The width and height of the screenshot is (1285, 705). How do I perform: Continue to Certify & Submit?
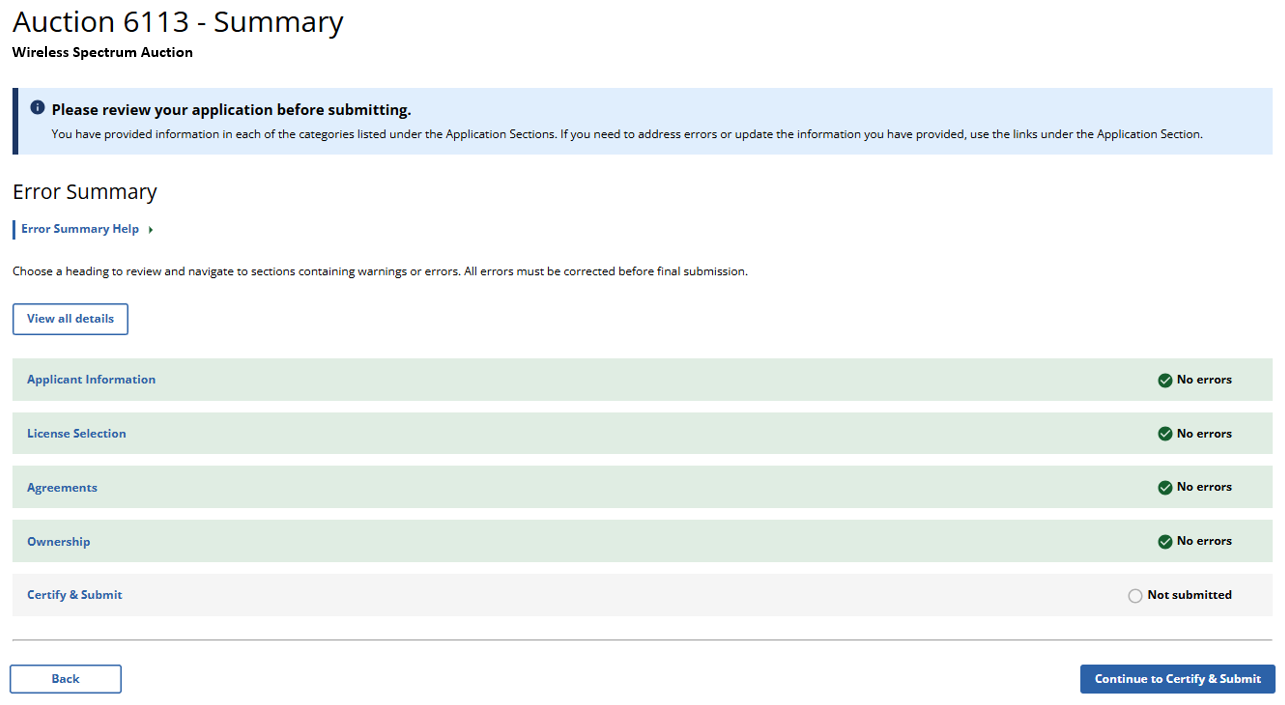click(1177, 679)
